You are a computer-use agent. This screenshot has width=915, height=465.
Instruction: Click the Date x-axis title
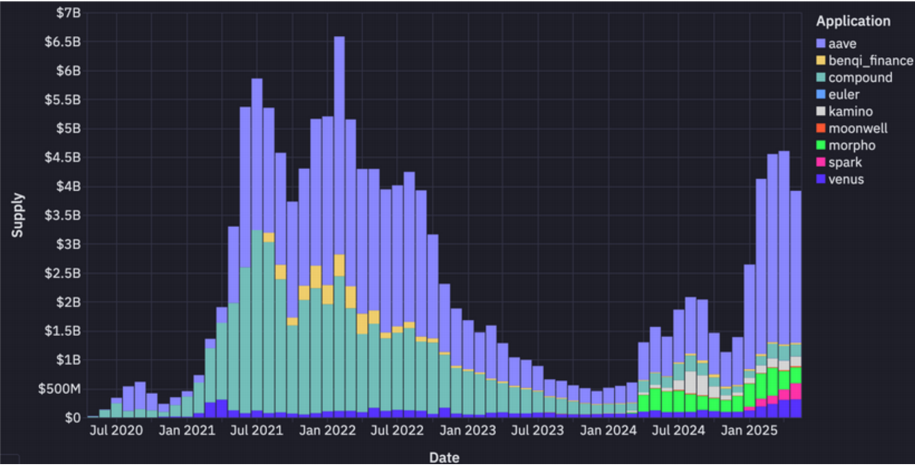pos(443,455)
